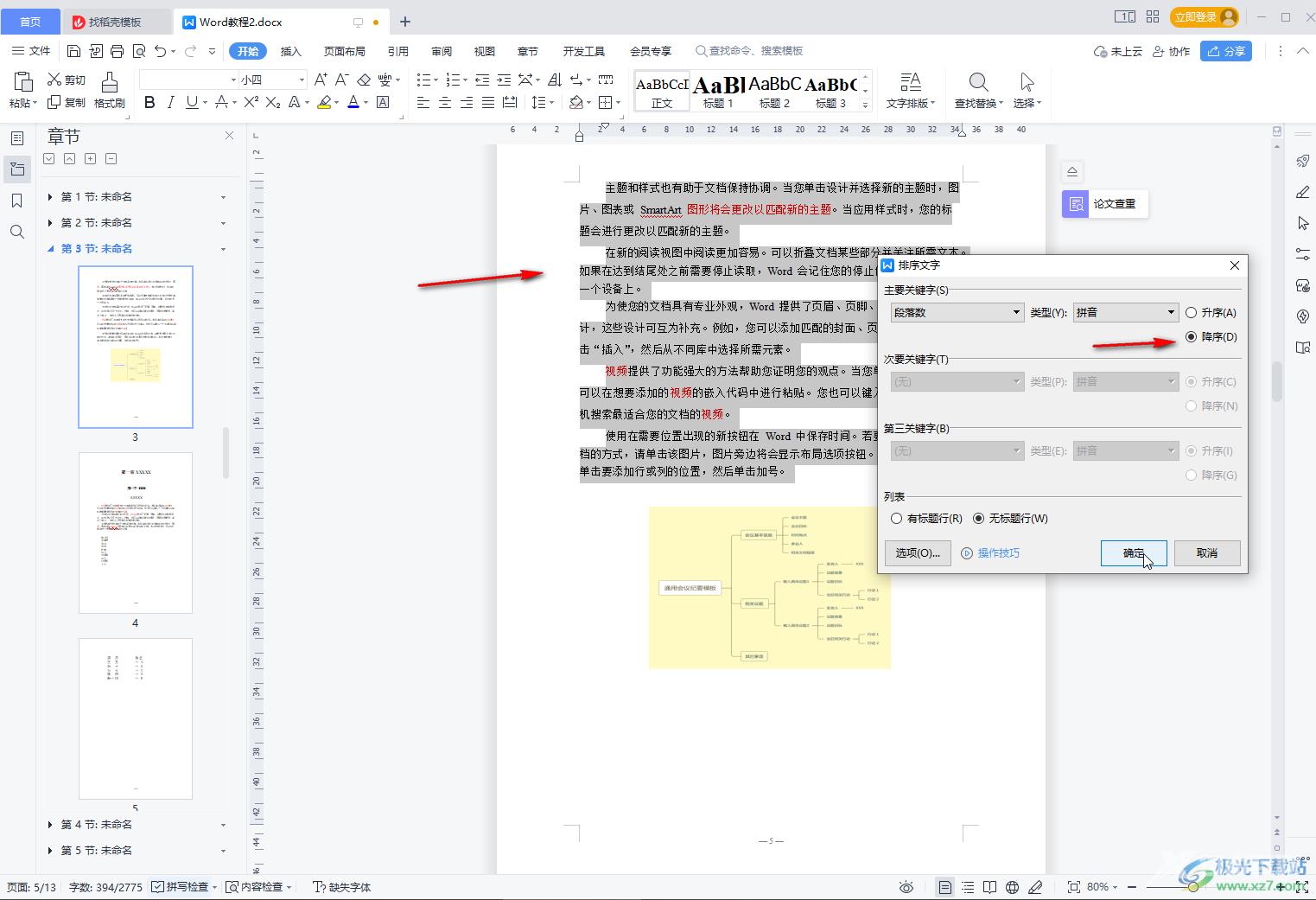Viewport: 1316px width, 900px height.
Task: Click the font color swatch icon
Action: pyautogui.click(x=353, y=102)
